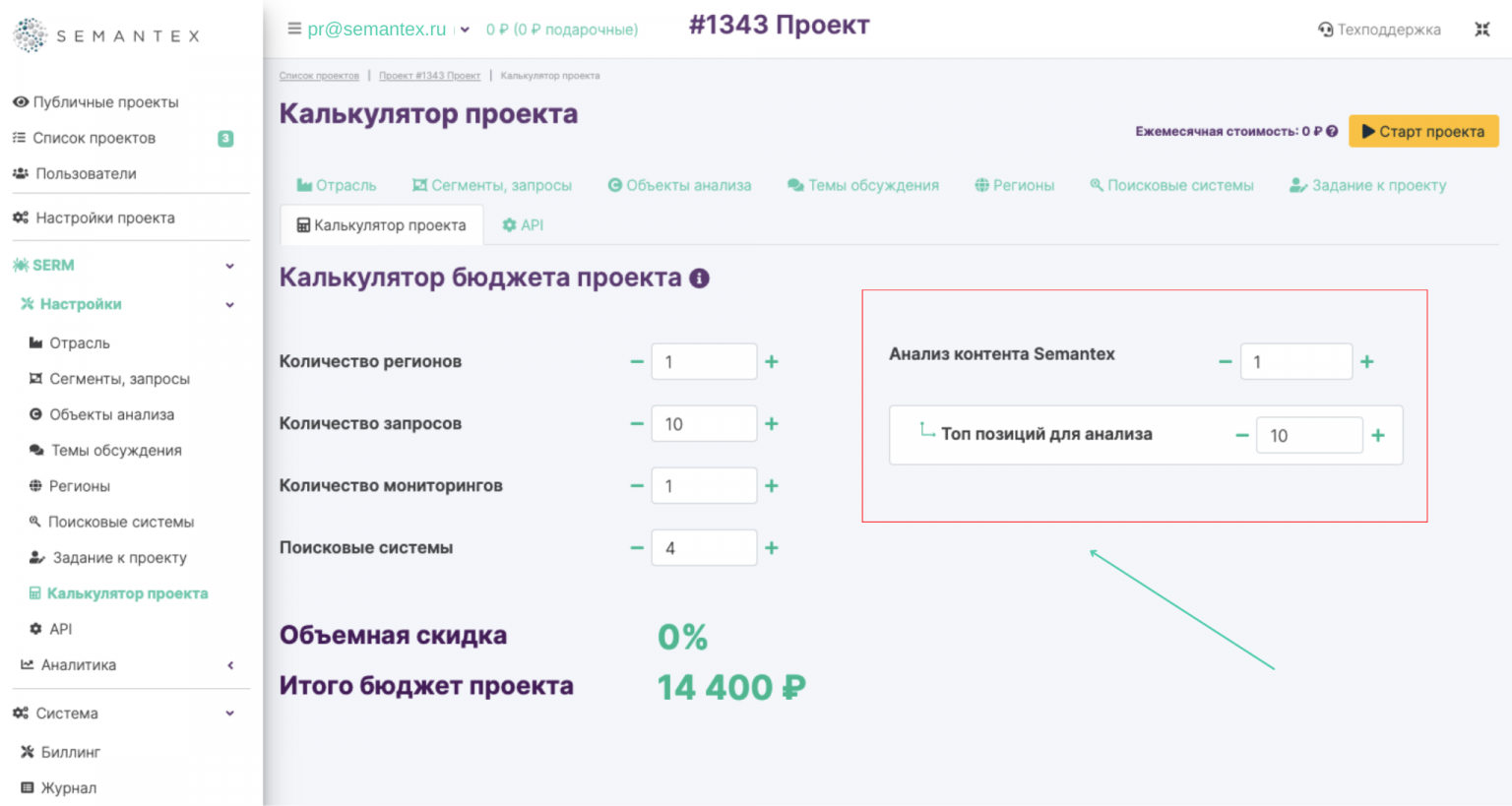Open Публичные проекты in the sidebar

click(105, 102)
